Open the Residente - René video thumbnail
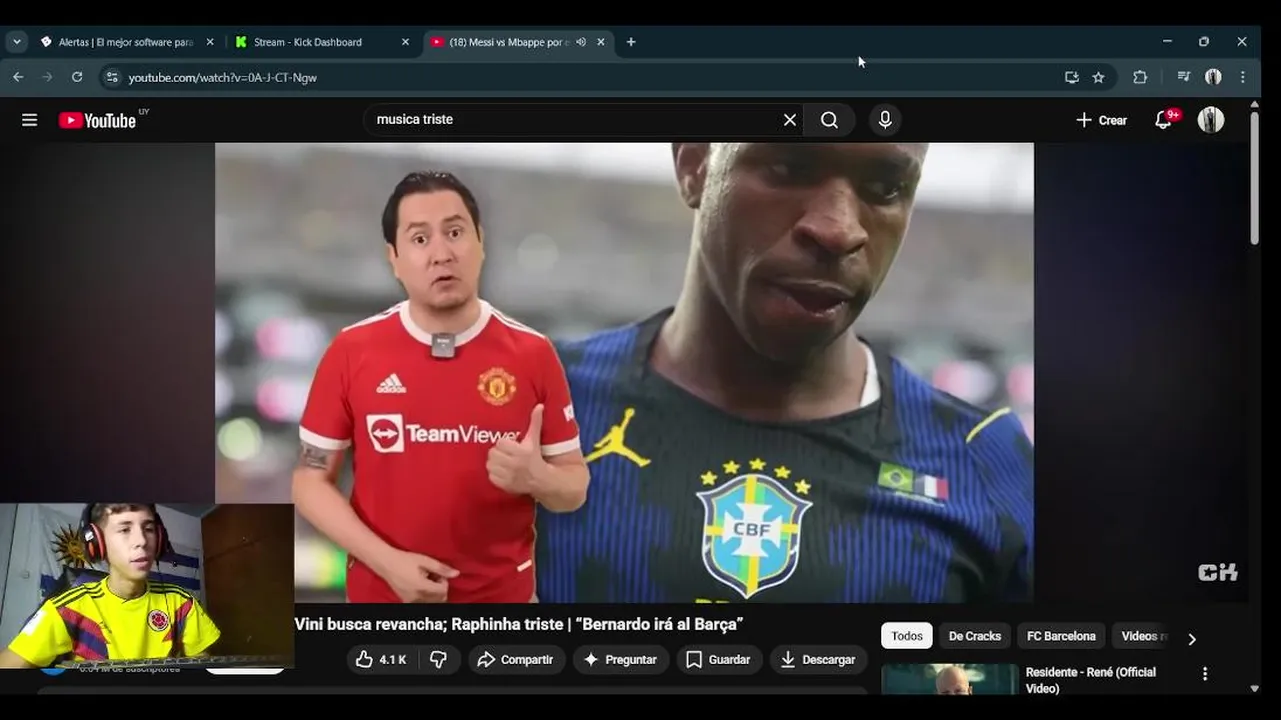The image size is (1281, 720). click(950, 680)
